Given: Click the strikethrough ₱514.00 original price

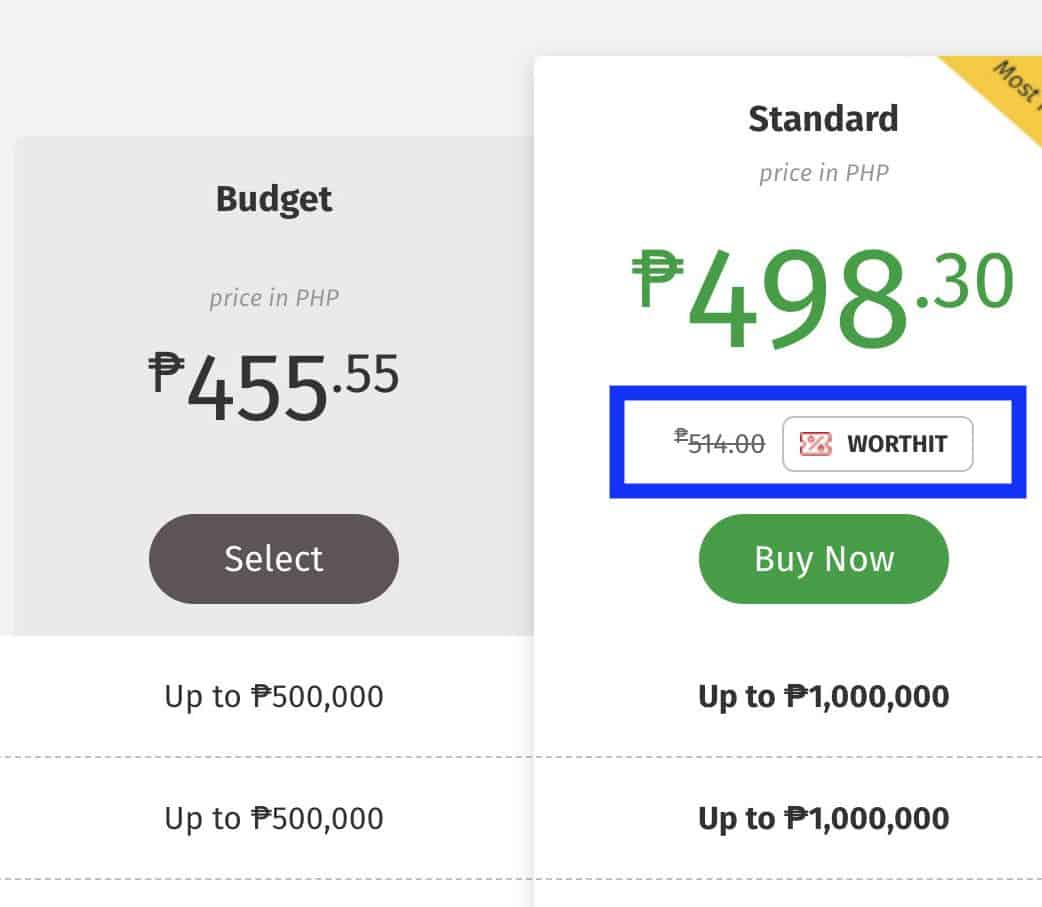Looking at the screenshot, I should pyautogui.click(x=720, y=442).
